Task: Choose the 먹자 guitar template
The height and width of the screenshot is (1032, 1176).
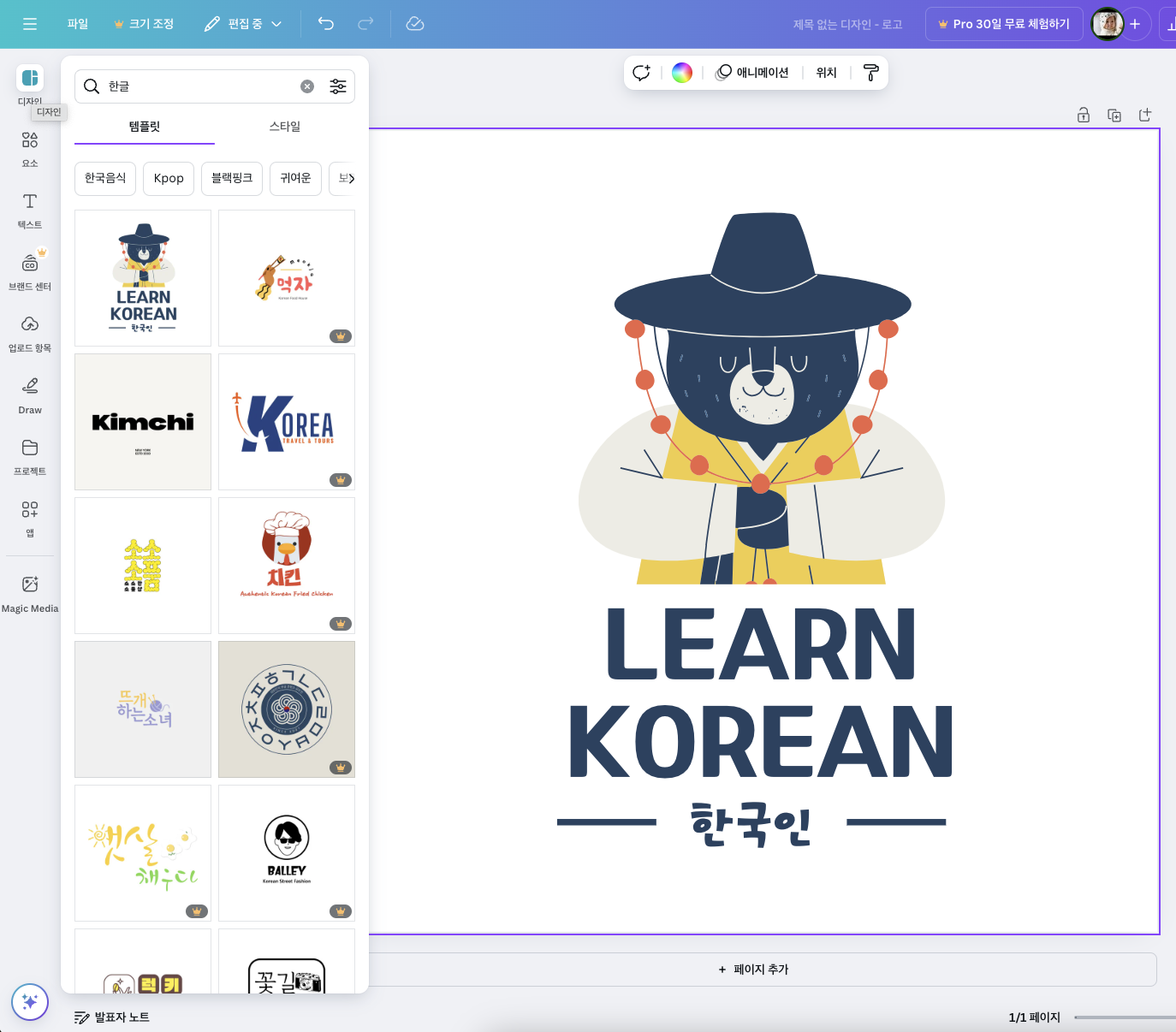Action: [x=287, y=278]
